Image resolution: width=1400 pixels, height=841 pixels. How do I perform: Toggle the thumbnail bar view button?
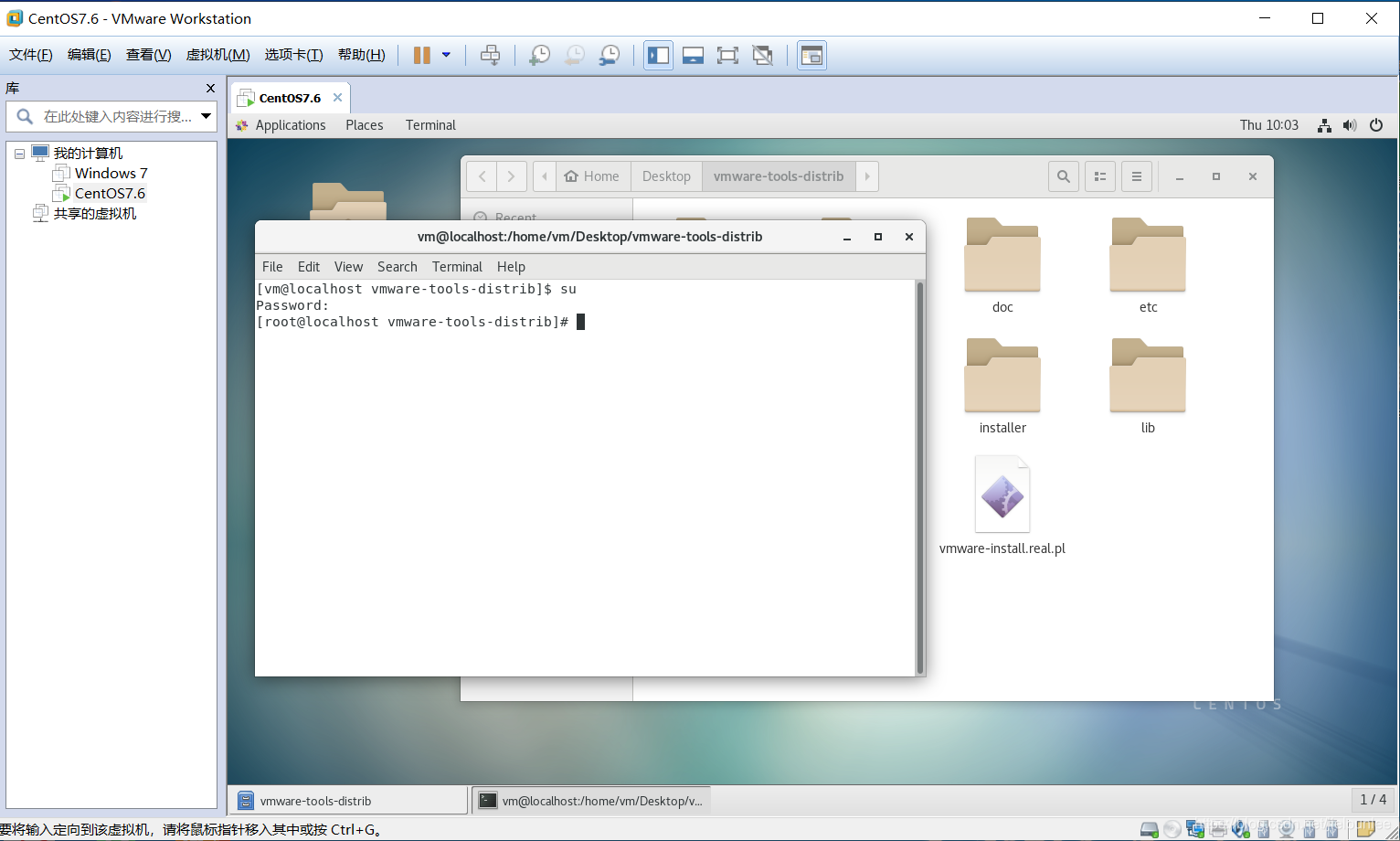tap(693, 55)
